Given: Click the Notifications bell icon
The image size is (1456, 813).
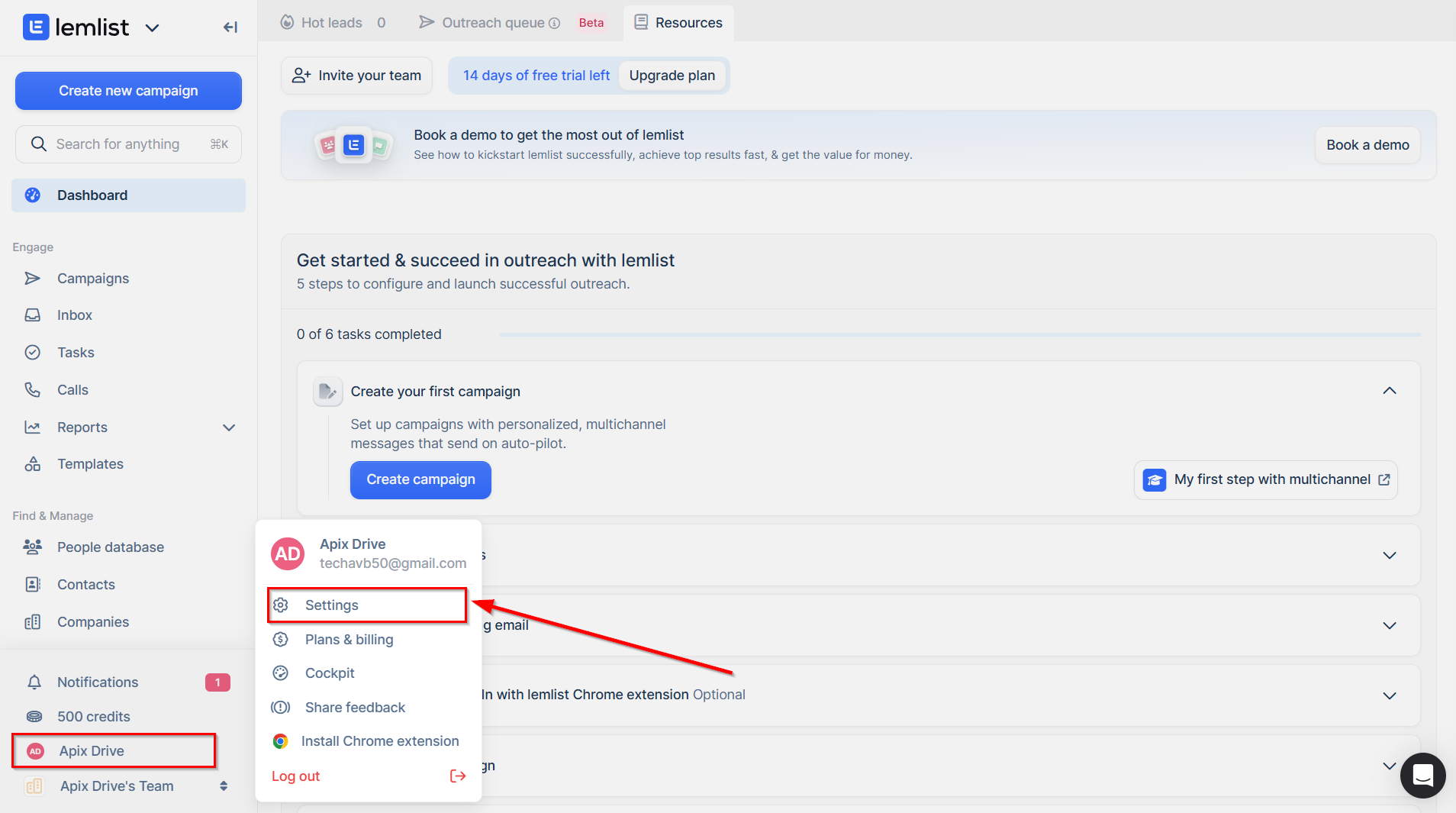Looking at the screenshot, I should click(34, 682).
